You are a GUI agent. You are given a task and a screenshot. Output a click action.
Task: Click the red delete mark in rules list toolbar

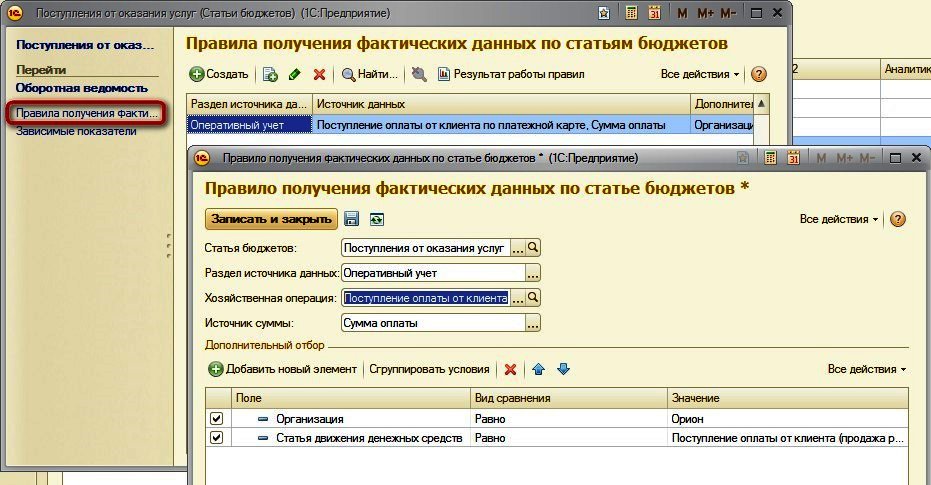(x=319, y=74)
